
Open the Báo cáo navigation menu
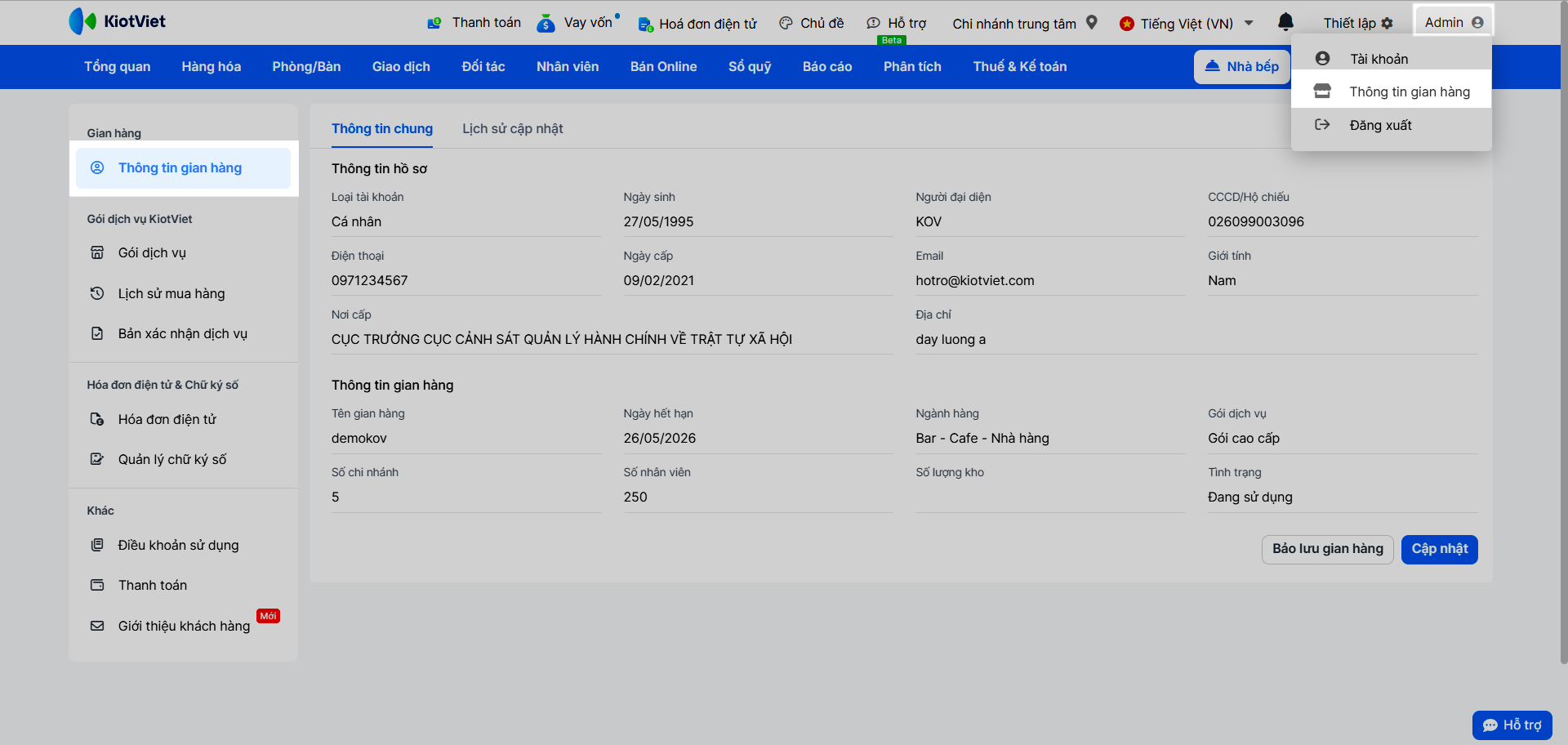tap(827, 67)
